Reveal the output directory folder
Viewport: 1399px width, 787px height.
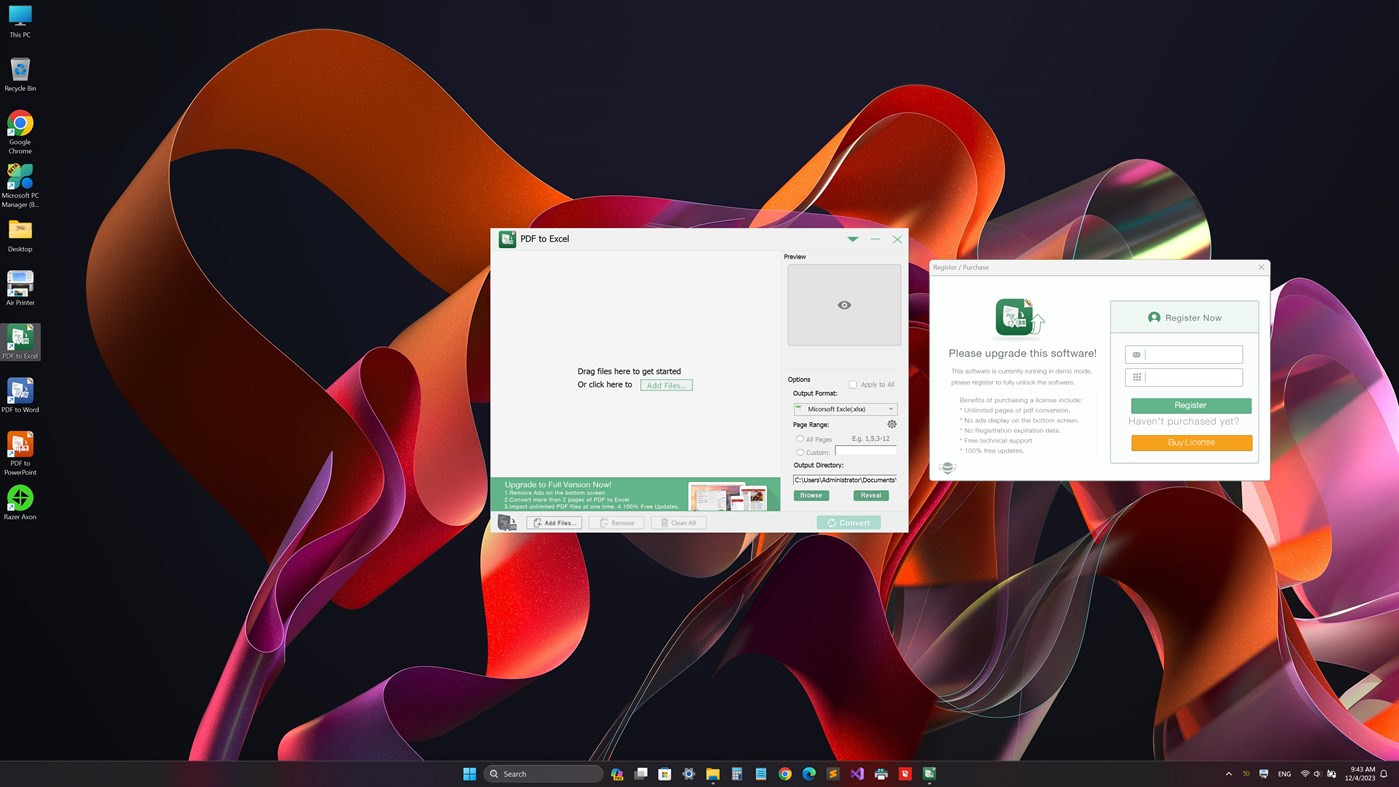[871, 496]
